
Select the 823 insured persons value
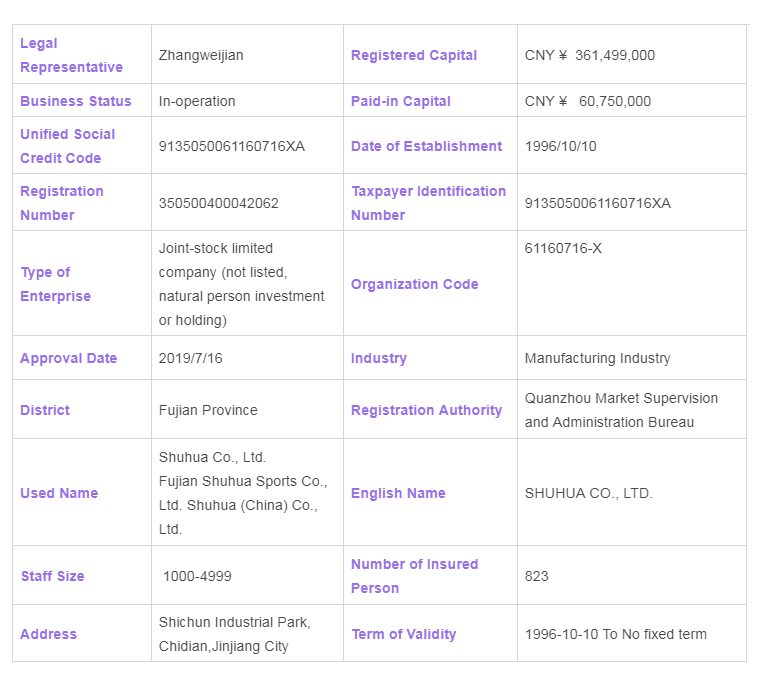pos(536,576)
